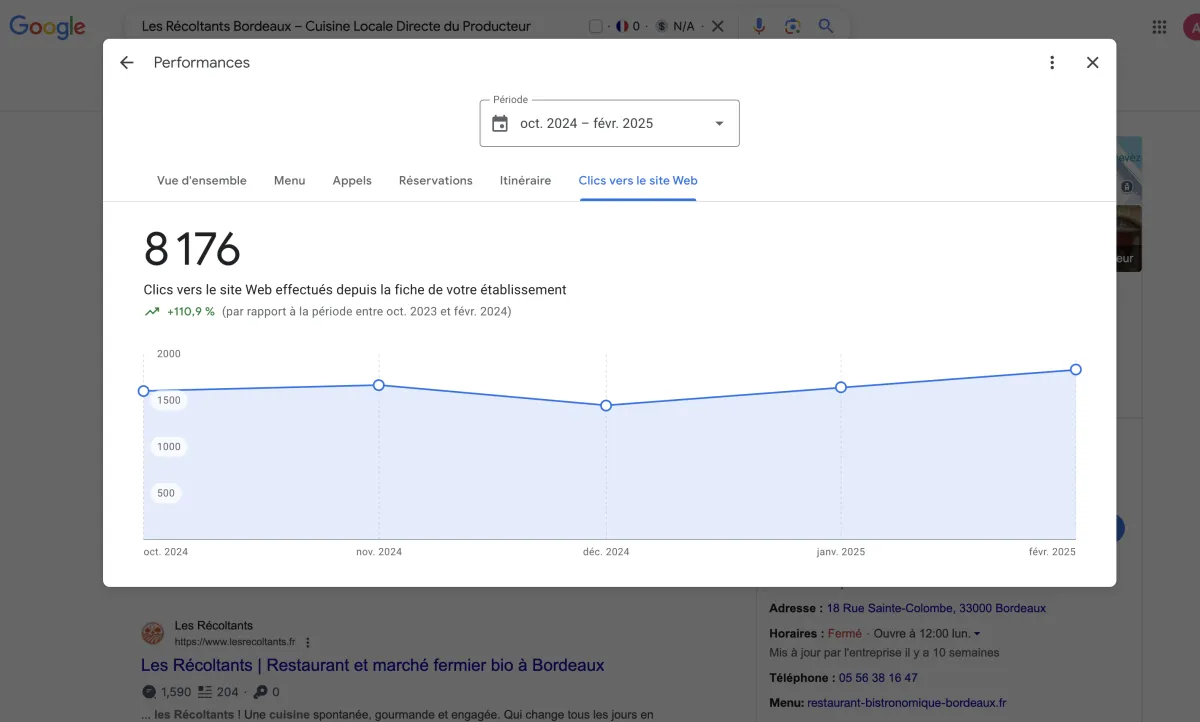1200x722 pixels.
Task: Click the Les Récoltants site favicon
Action: [153, 633]
